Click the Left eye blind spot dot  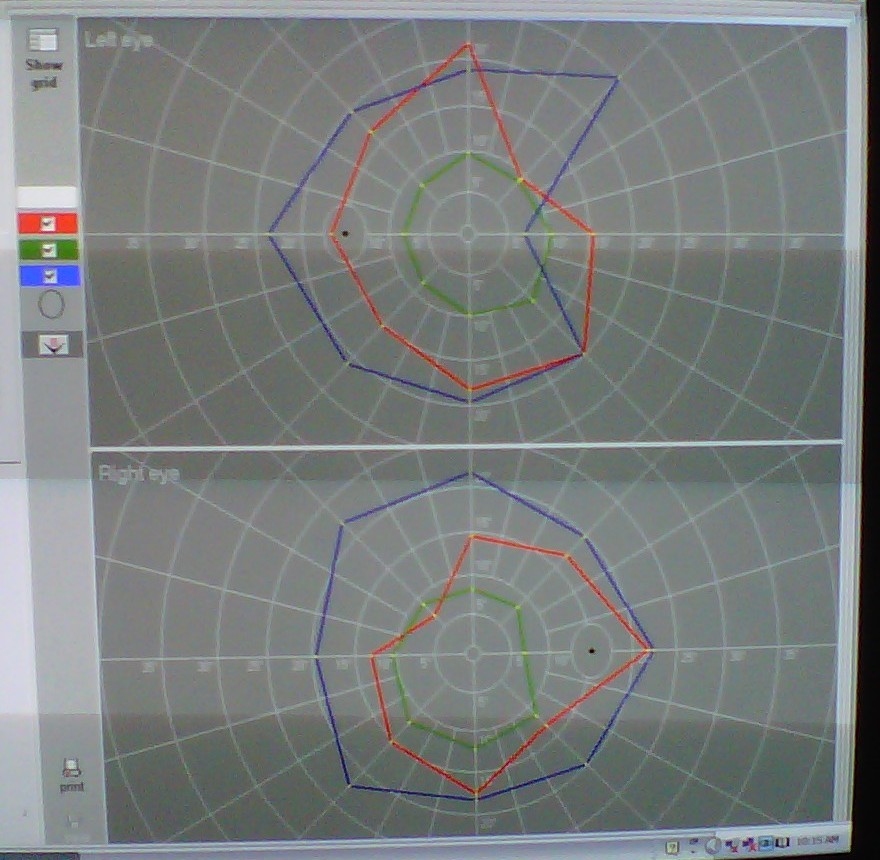tap(345, 233)
